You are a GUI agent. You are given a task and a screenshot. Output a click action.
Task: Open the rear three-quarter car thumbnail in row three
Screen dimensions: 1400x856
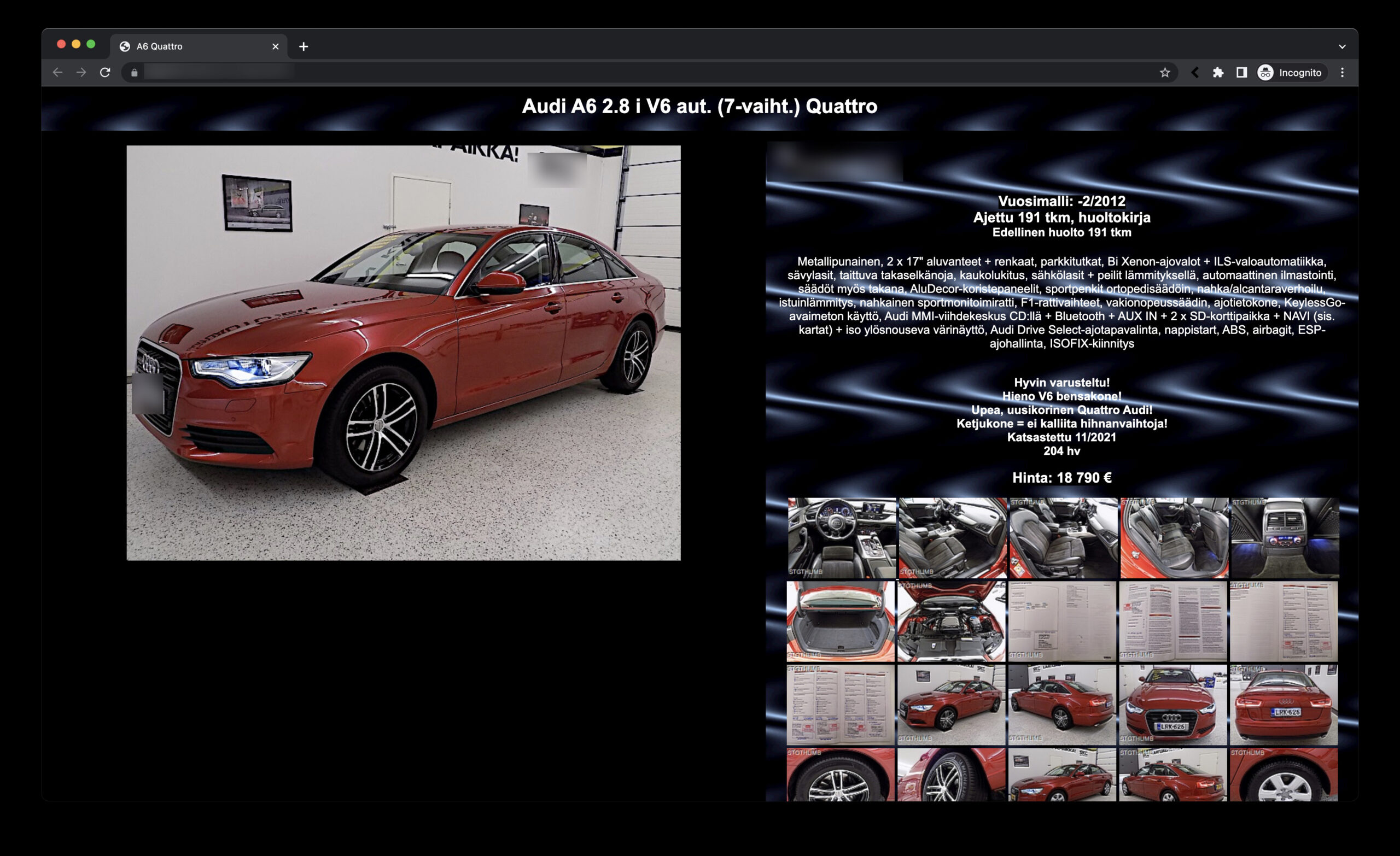[1062, 705]
